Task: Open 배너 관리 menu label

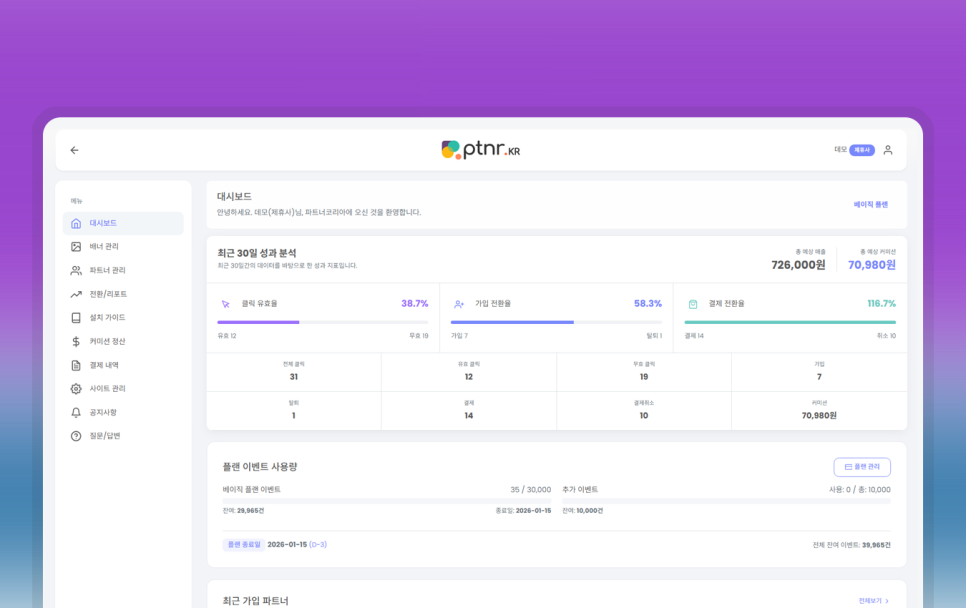Action: tap(104, 246)
